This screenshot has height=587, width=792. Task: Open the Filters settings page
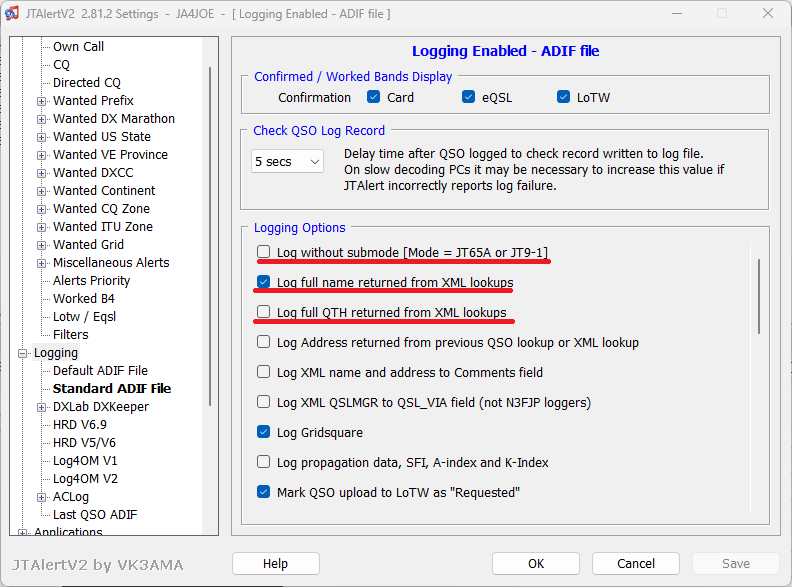click(x=71, y=334)
